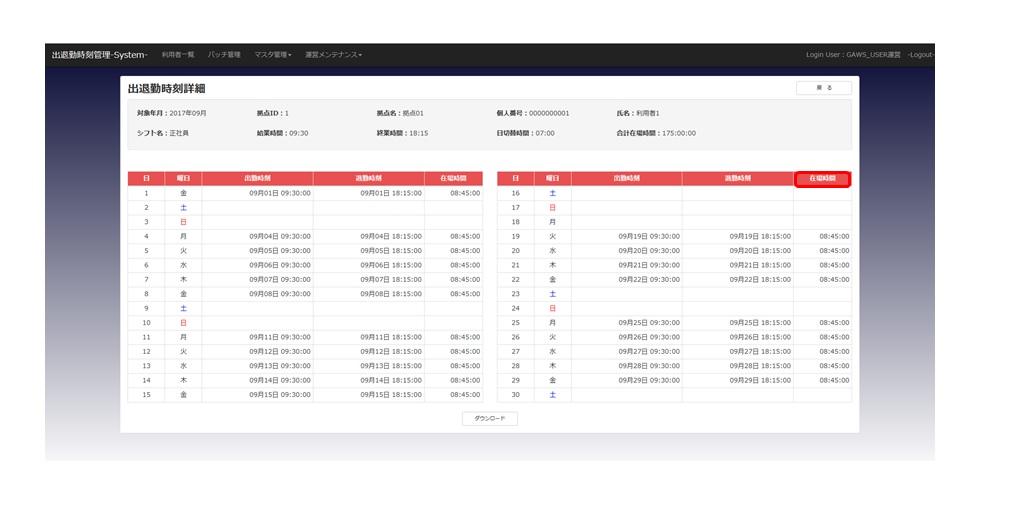This screenshot has height=529, width=1024.
Task: Click the 出退勤時刻管理-System- brand title
Action: coord(100,54)
